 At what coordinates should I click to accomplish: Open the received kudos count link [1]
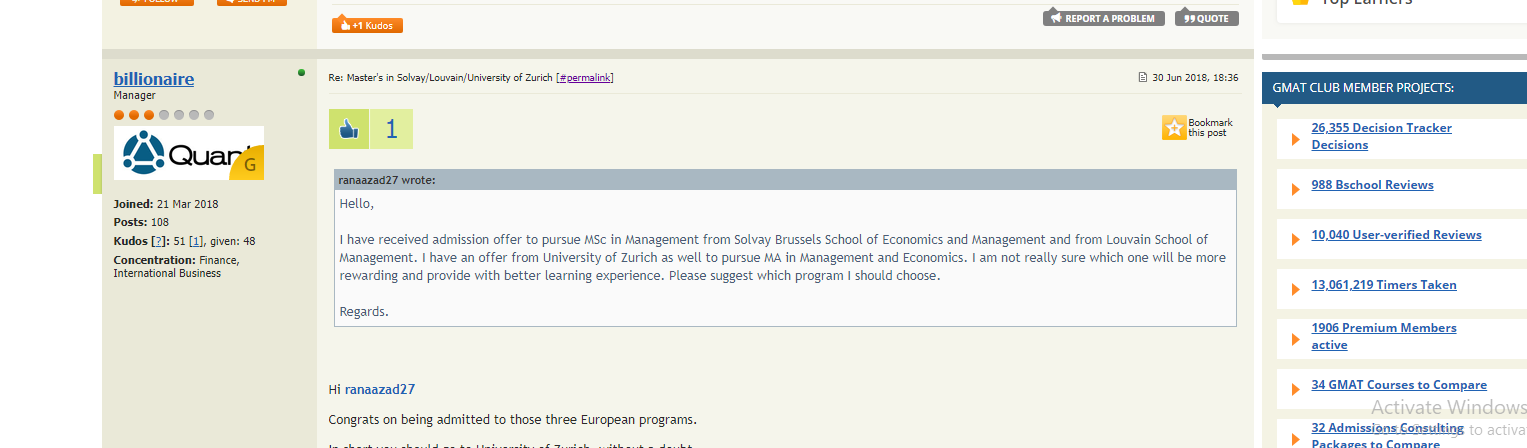click(197, 241)
